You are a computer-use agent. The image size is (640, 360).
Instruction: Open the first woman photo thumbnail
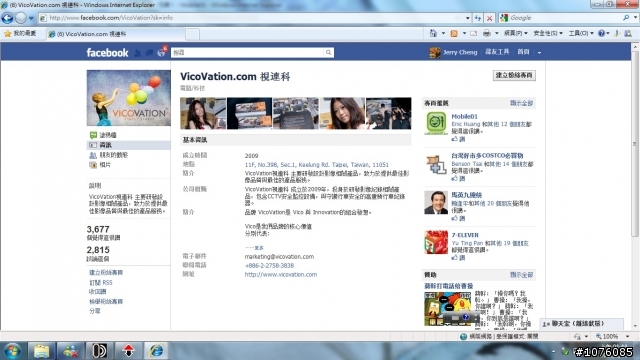[203, 113]
